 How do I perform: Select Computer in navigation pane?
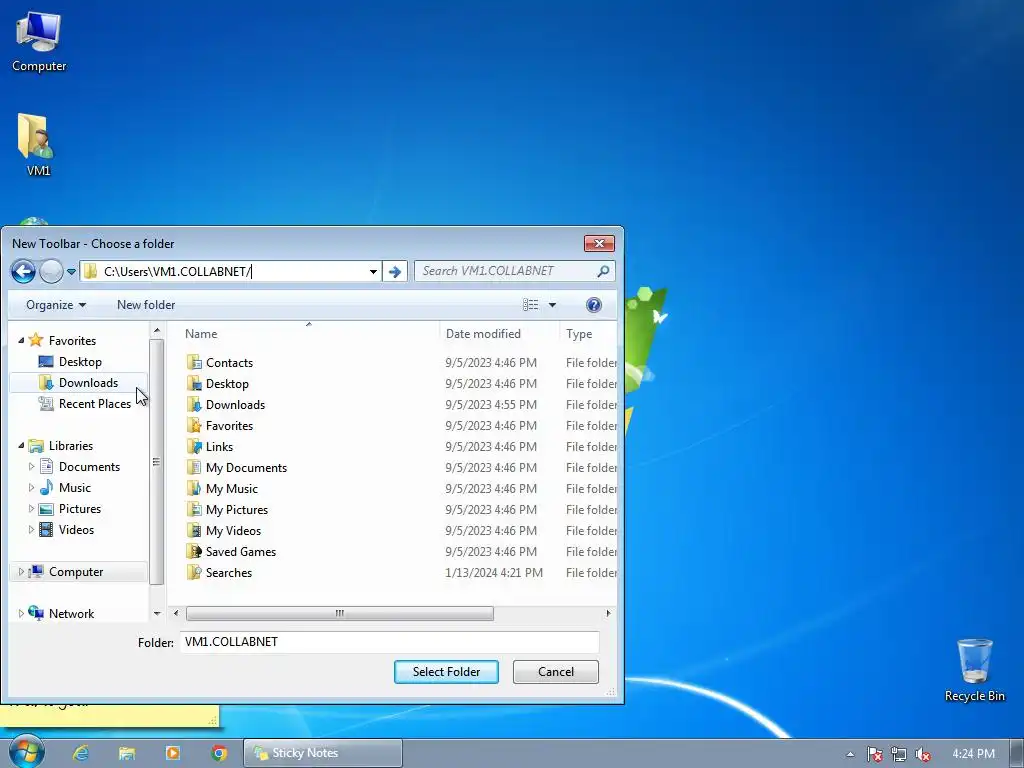point(76,571)
